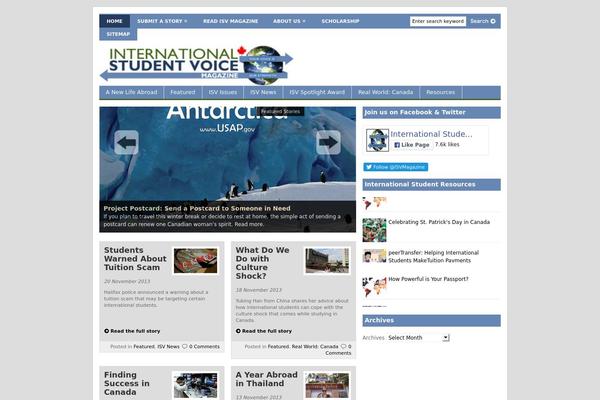Open Resources category tab

440,92
